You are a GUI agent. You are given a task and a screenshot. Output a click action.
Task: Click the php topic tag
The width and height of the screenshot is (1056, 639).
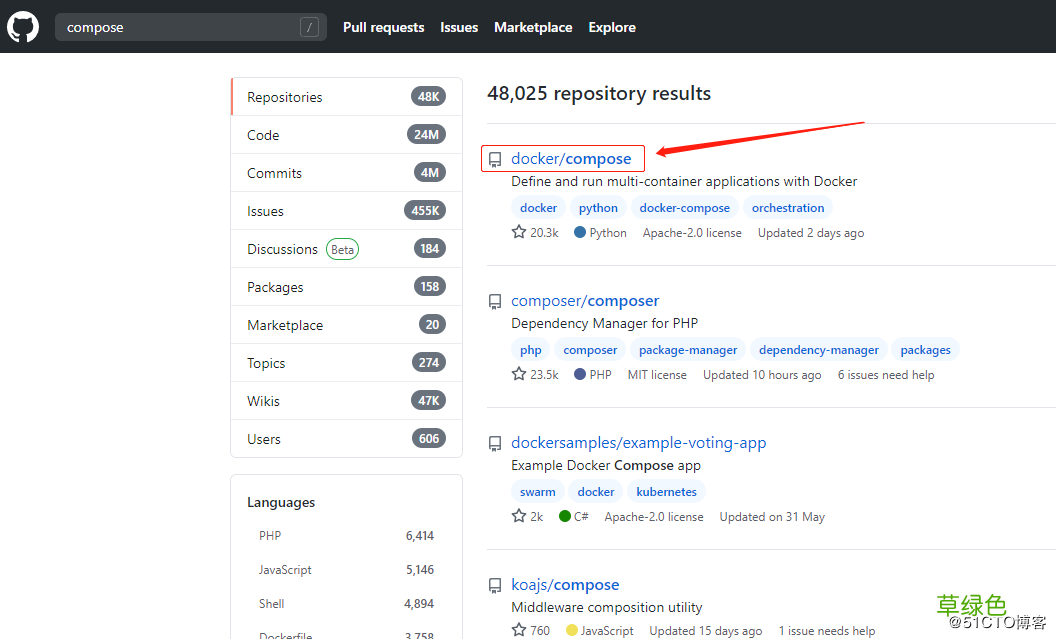(531, 350)
